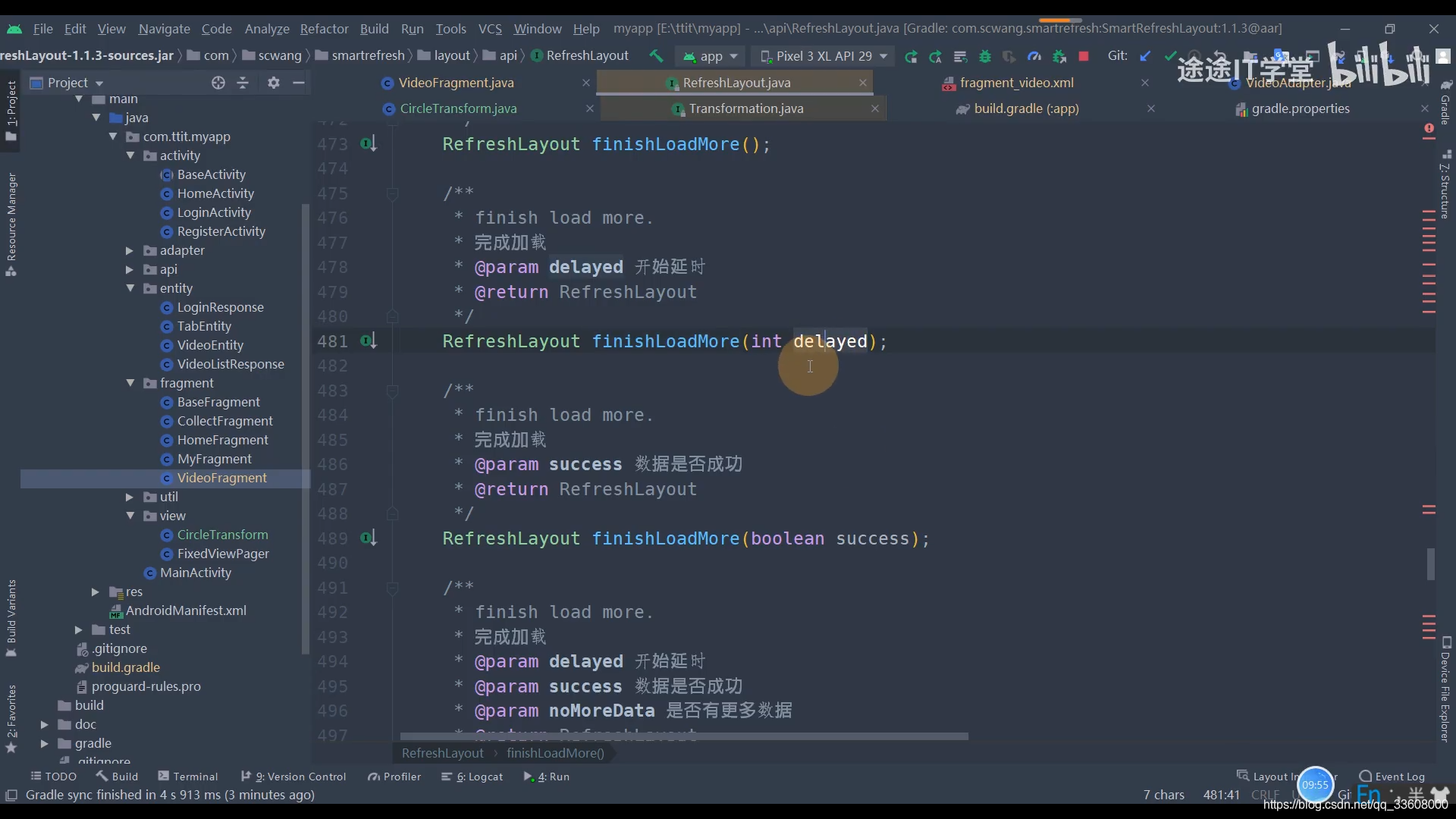Switch to the fragment_video.xml tab
This screenshot has height=819, width=1456.
click(x=1016, y=83)
